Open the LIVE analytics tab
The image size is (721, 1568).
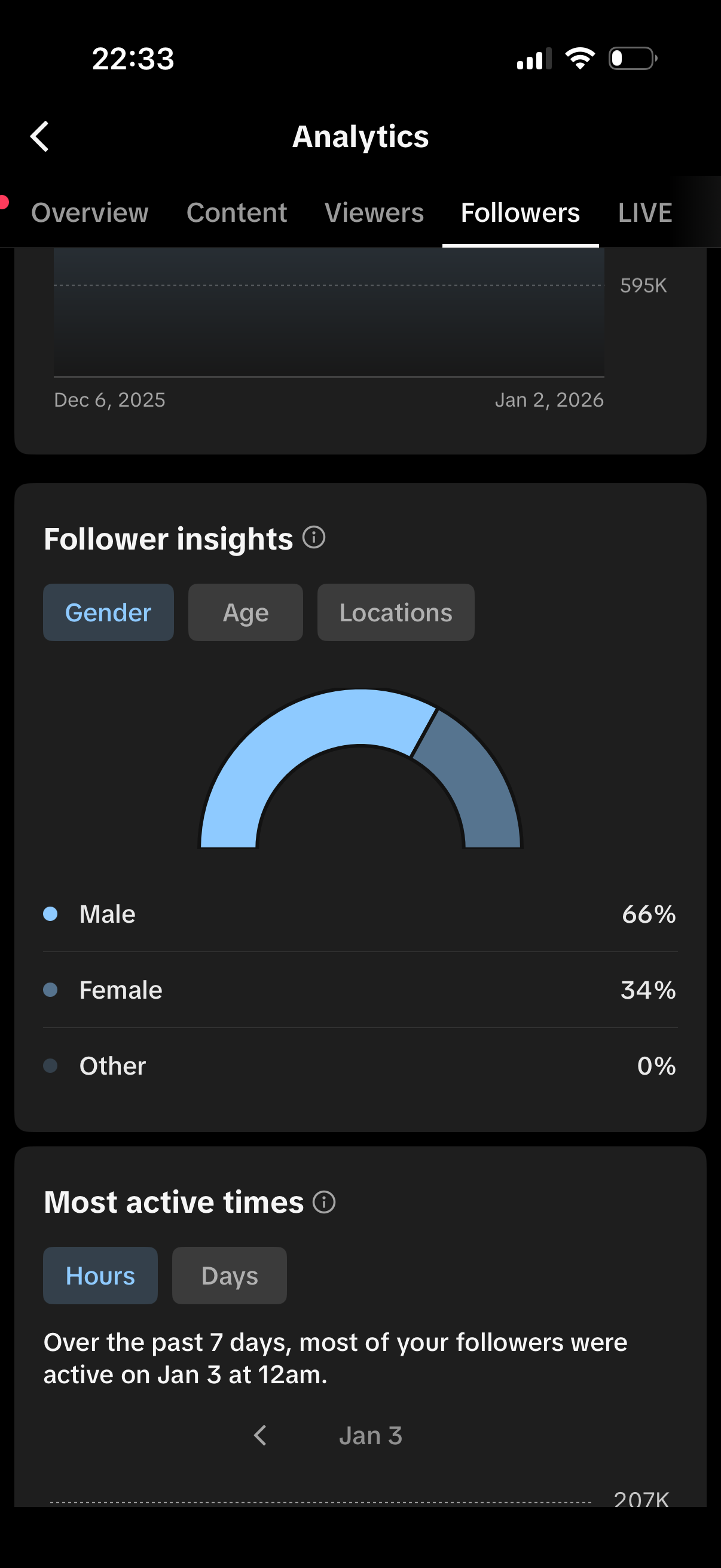[x=645, y=213]
